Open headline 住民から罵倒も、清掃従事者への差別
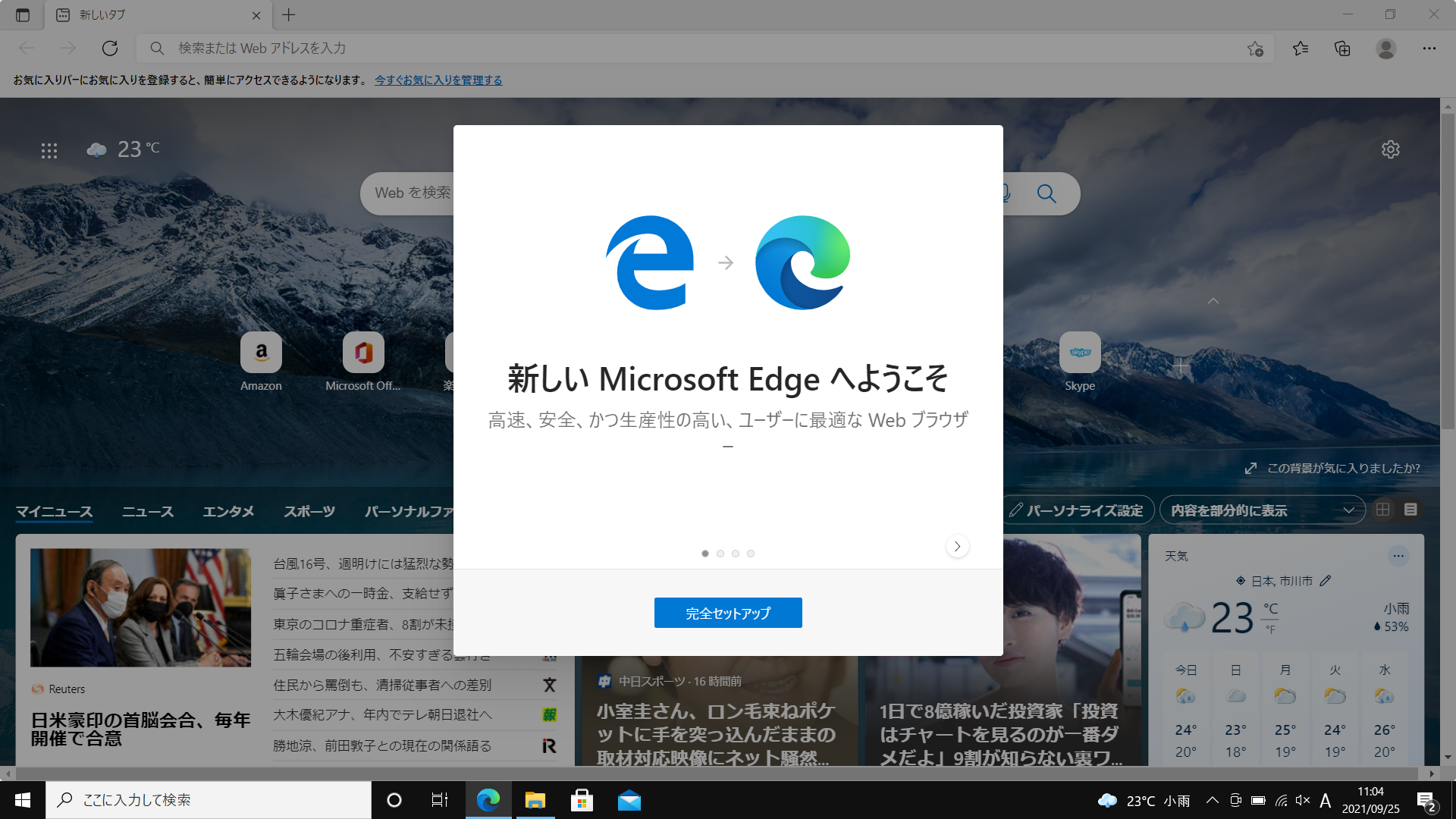Screen dimensions: 1456x819 [x=382, y=686]
